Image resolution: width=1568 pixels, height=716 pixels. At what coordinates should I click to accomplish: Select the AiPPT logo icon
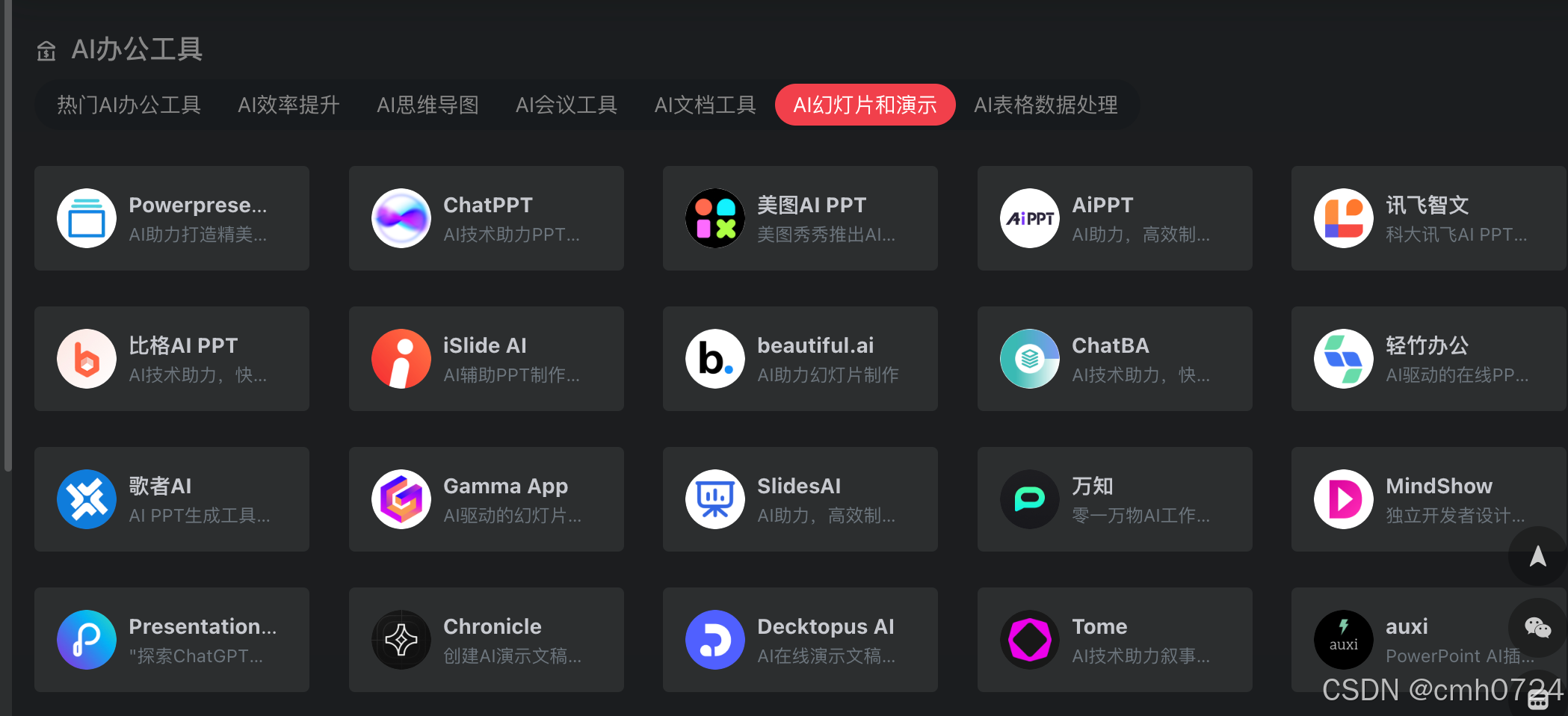click(1030, 218)
